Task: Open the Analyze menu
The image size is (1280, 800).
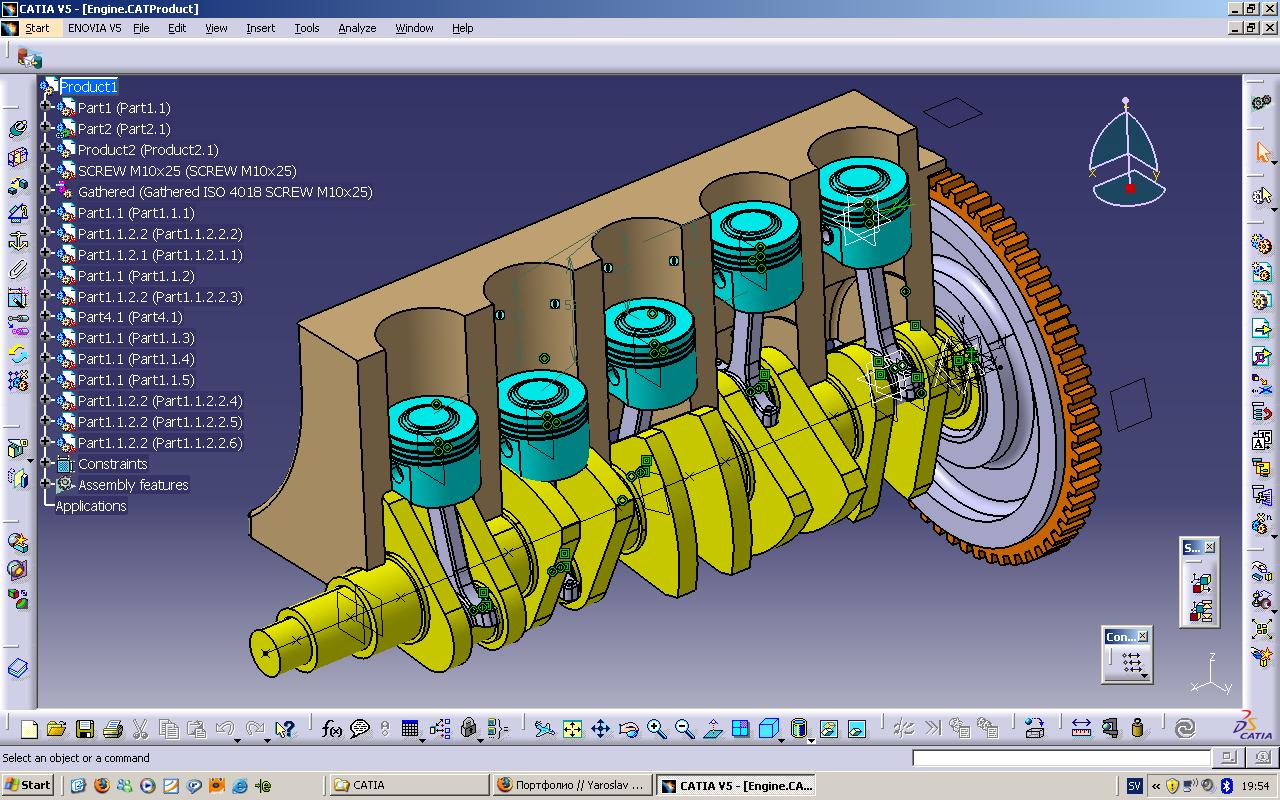Action: click(x=357, y=28)
